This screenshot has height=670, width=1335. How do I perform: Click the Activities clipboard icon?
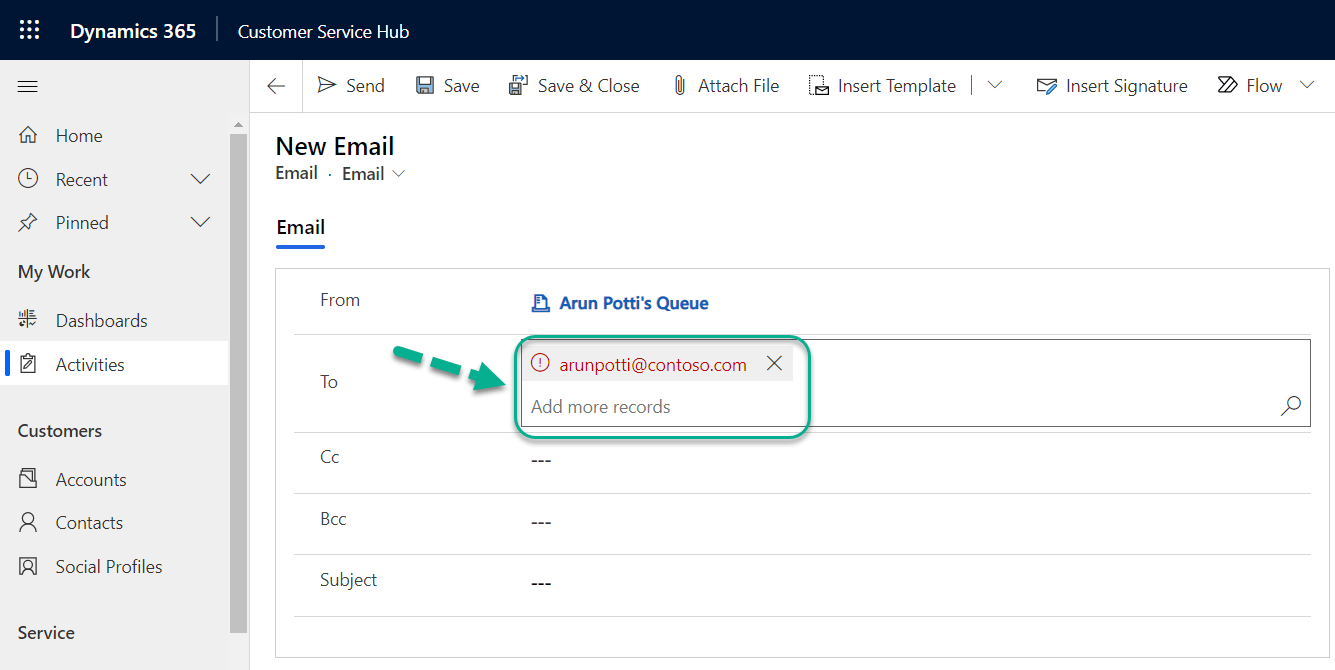coord(28,364)
